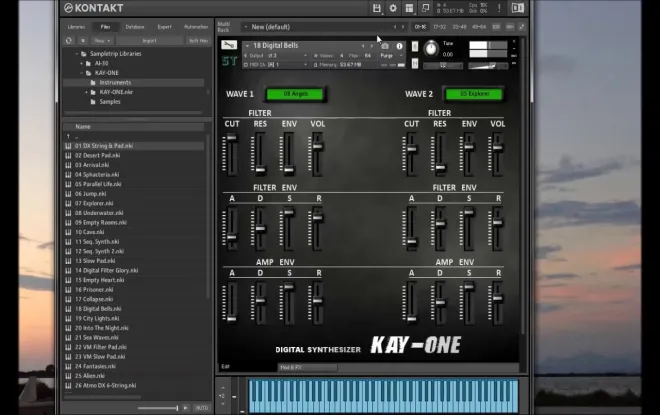Select the Instruments folder in the tree
Screen dimensions: 660x415
(x=134, y=82)
